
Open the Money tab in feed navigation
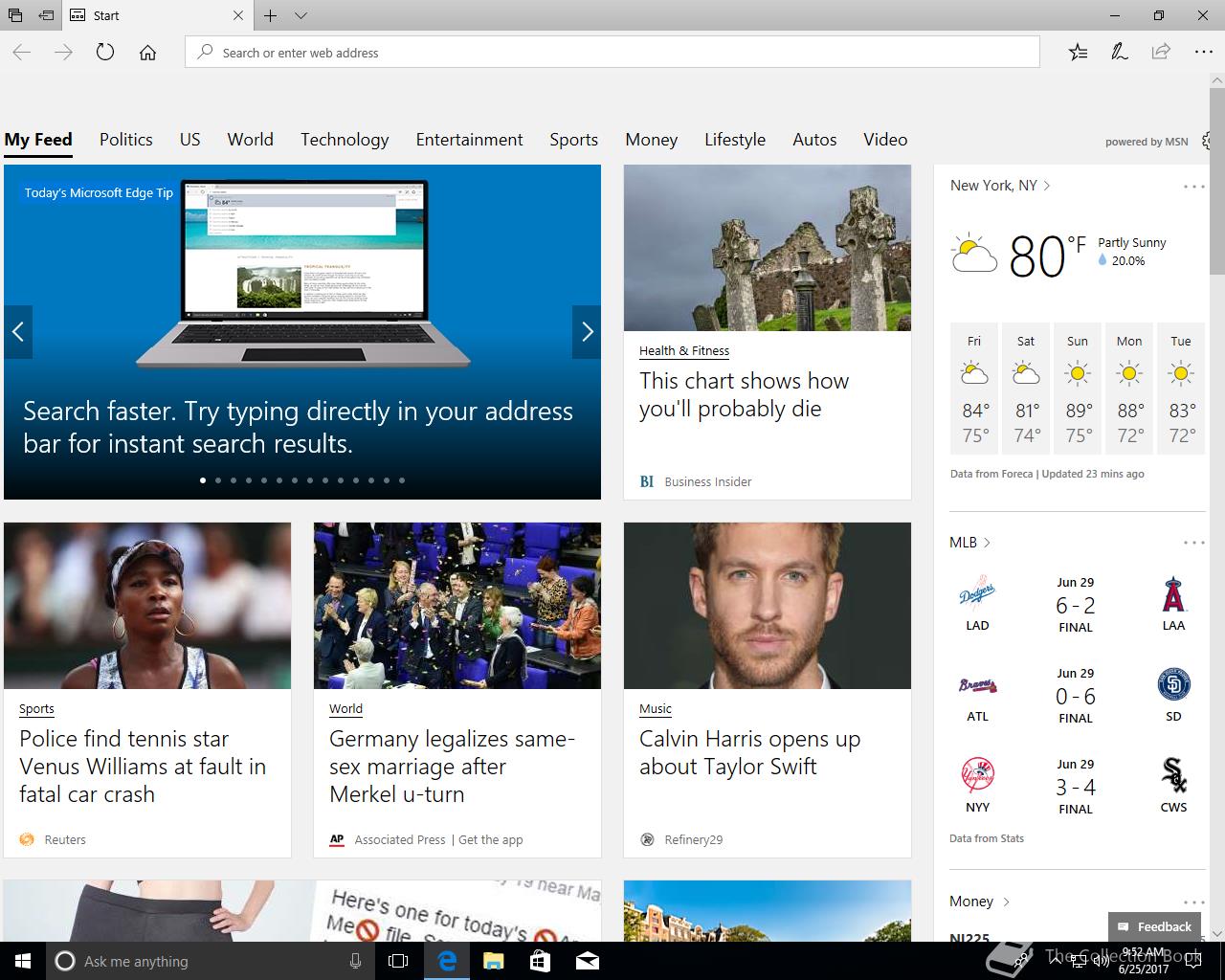tap(652, 140)
